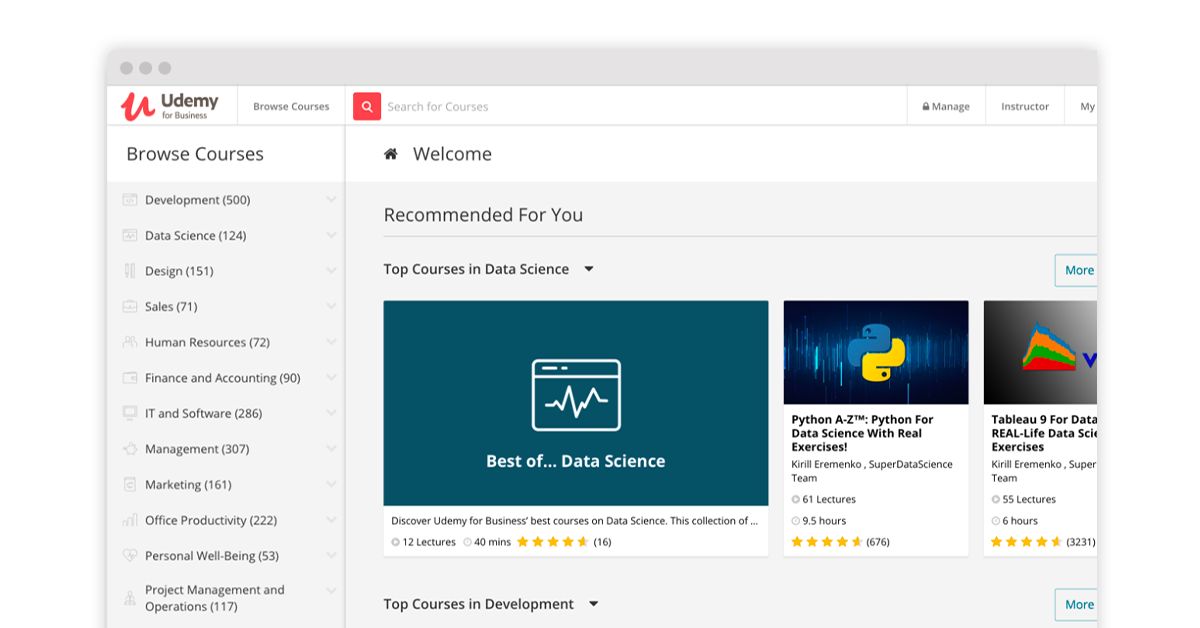This screenshot has width=1200, height=628.
Task: Click the lock icon next to Manage
Action: pyautogui.click(x=926, y=106)
